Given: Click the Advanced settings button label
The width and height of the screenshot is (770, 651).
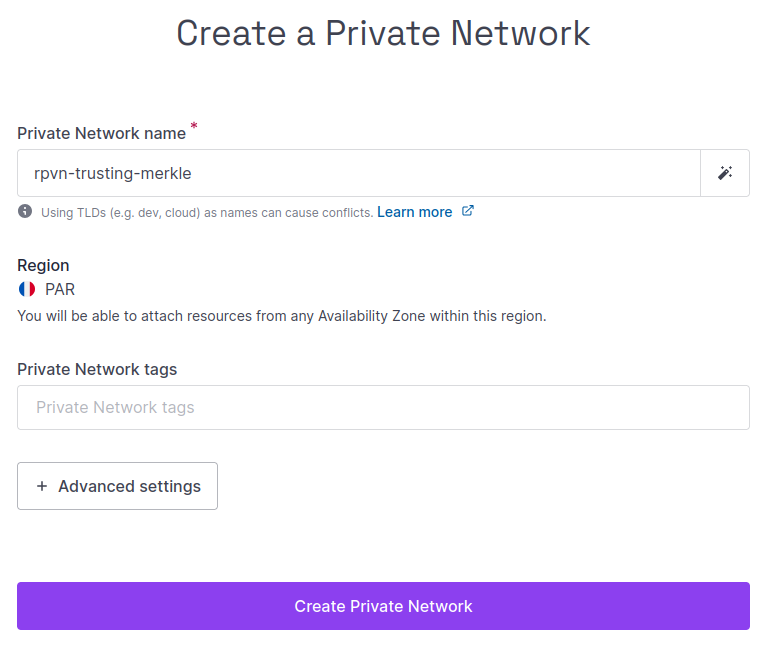Looking at the screenshot, I should tap(129, 486).
